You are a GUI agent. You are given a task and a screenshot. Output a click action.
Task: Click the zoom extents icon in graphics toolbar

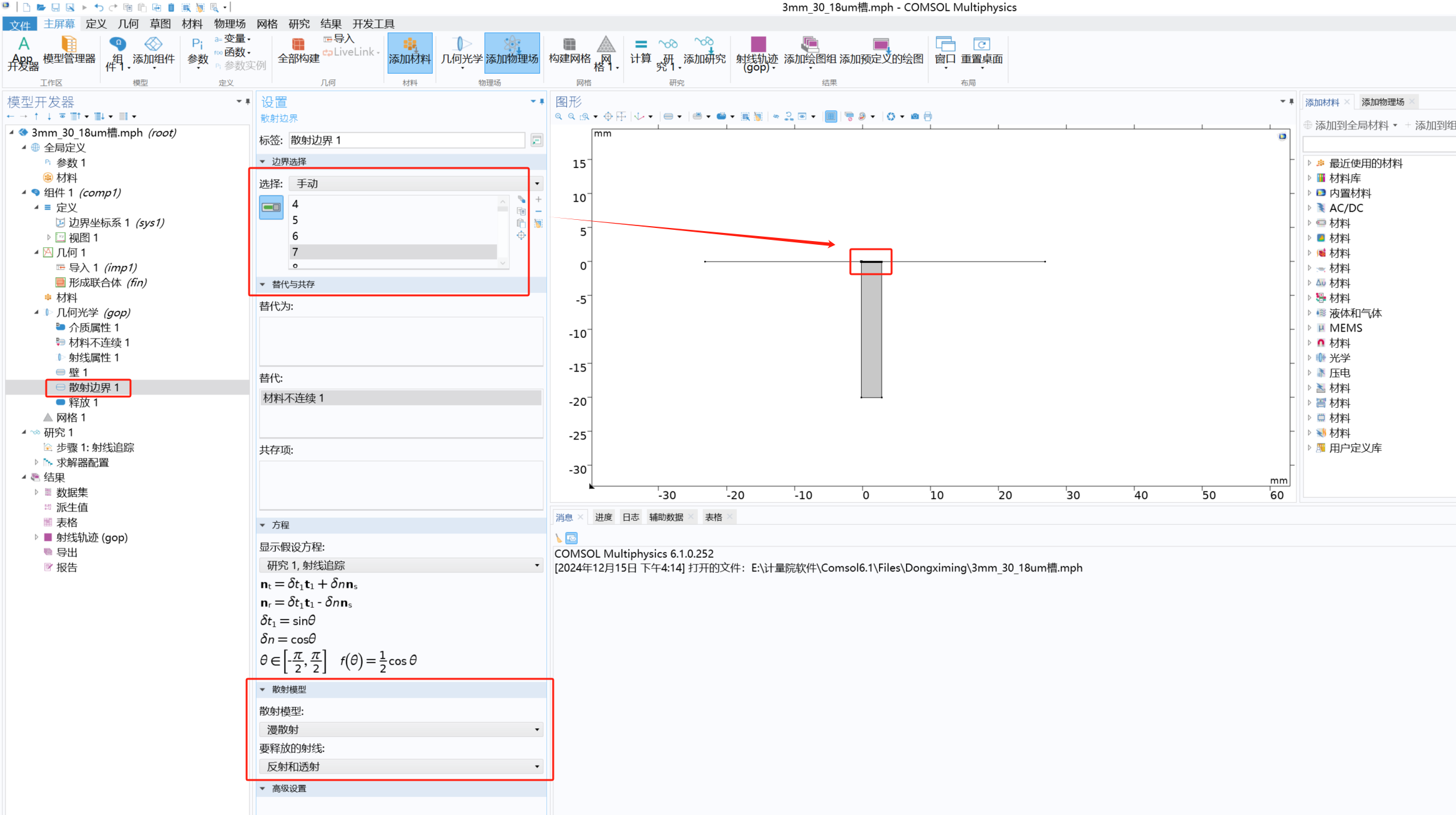608,116
